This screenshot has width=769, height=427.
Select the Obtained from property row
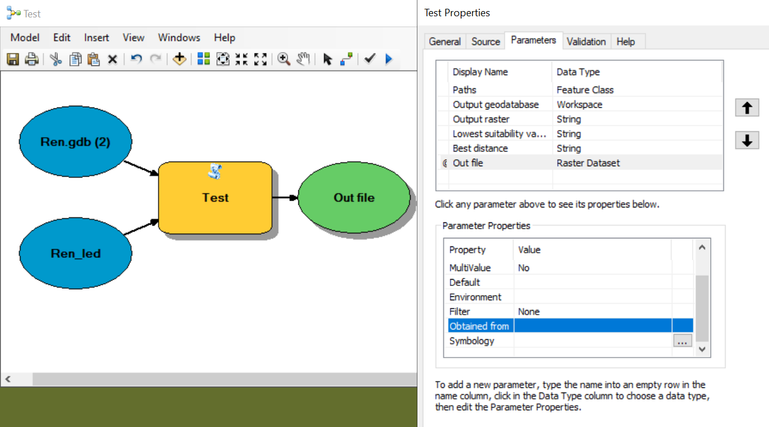570,326
